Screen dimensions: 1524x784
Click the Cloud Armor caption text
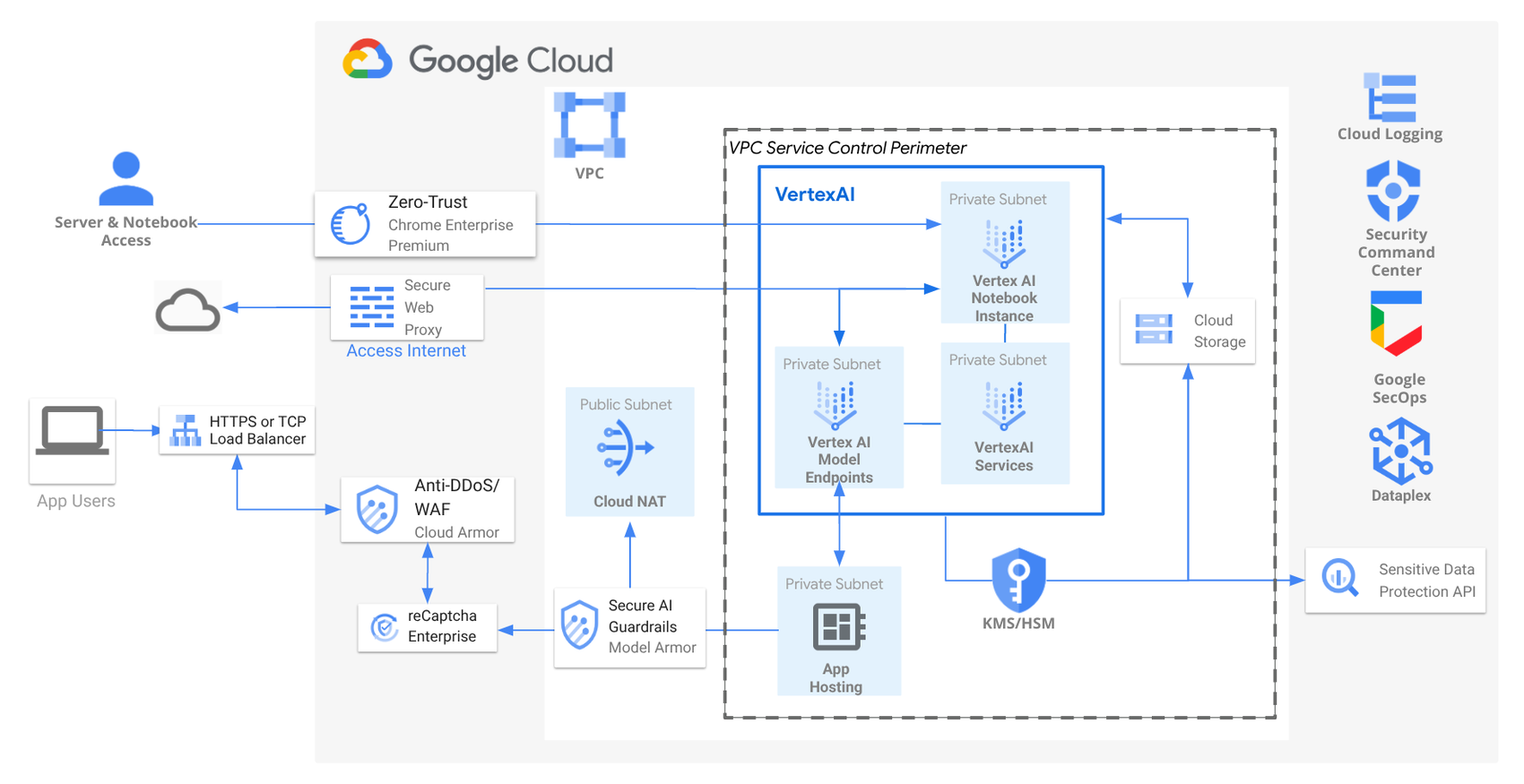pyautogui.click(x=456, y=532)
